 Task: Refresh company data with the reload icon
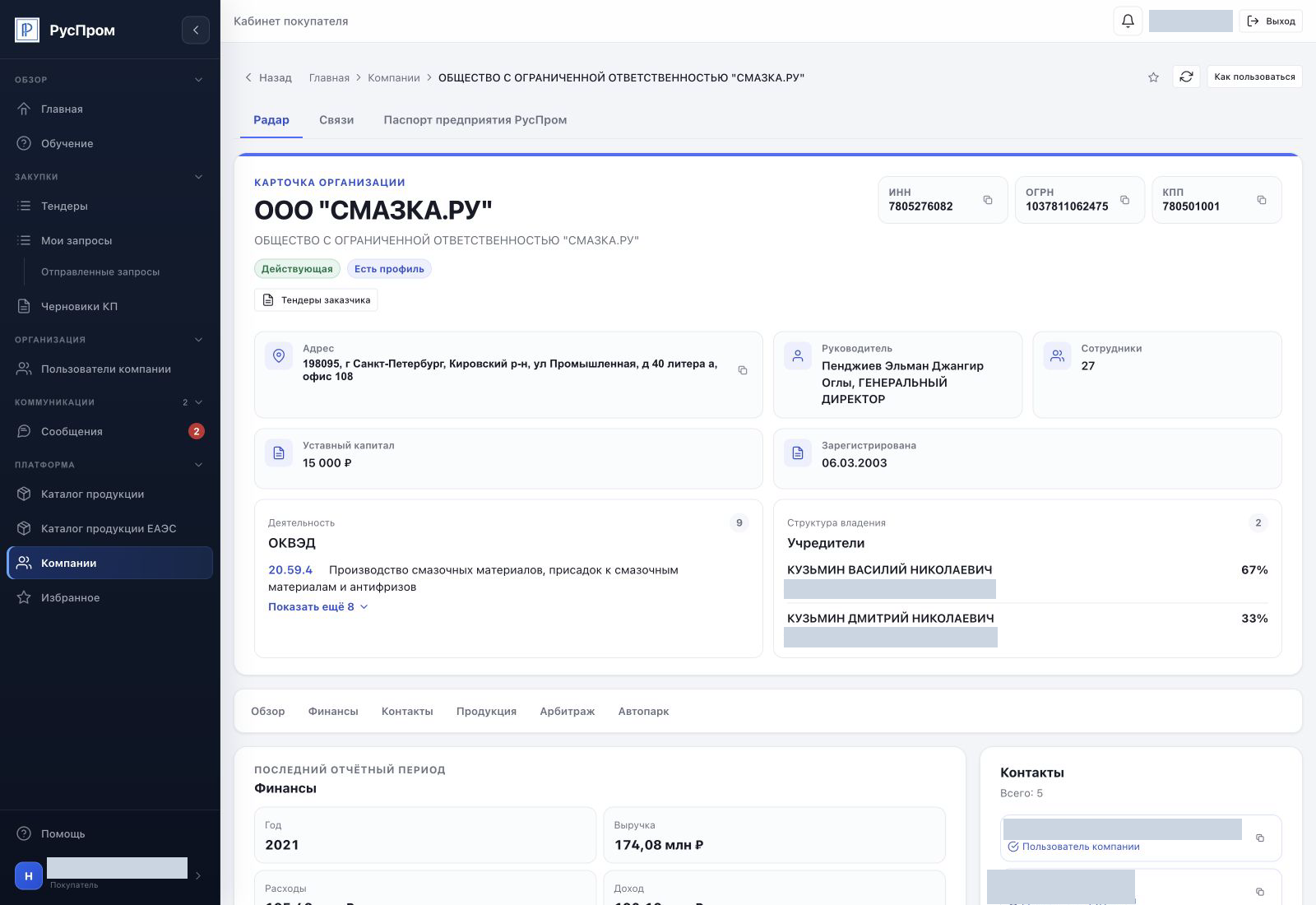click(x=1186, y=77)
